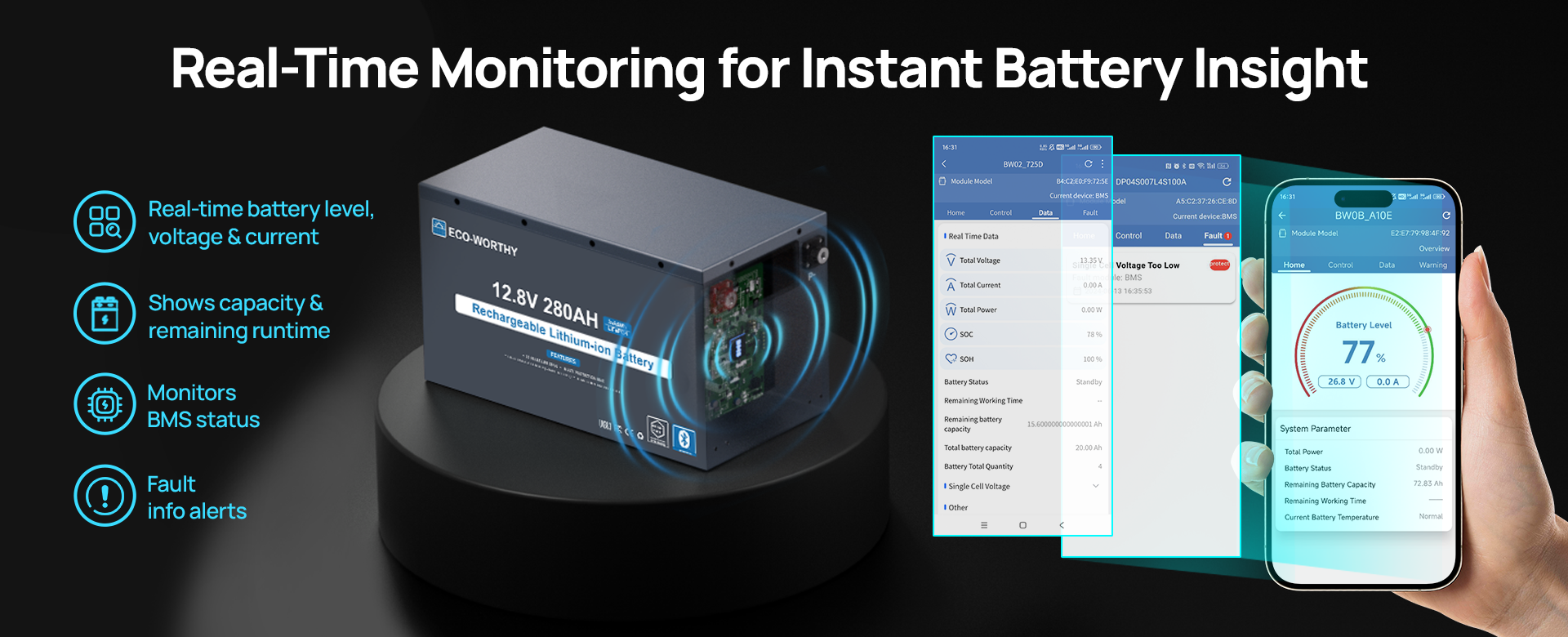
Task: Tap the Module Model icon on BW02_725D
Action: tap(942, 181)
